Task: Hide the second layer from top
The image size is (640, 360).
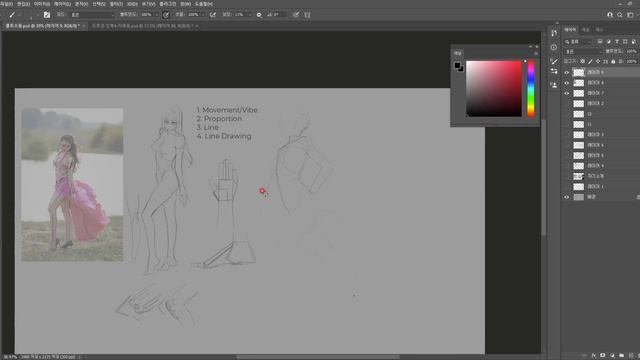Action: click(x=567, y=83)
